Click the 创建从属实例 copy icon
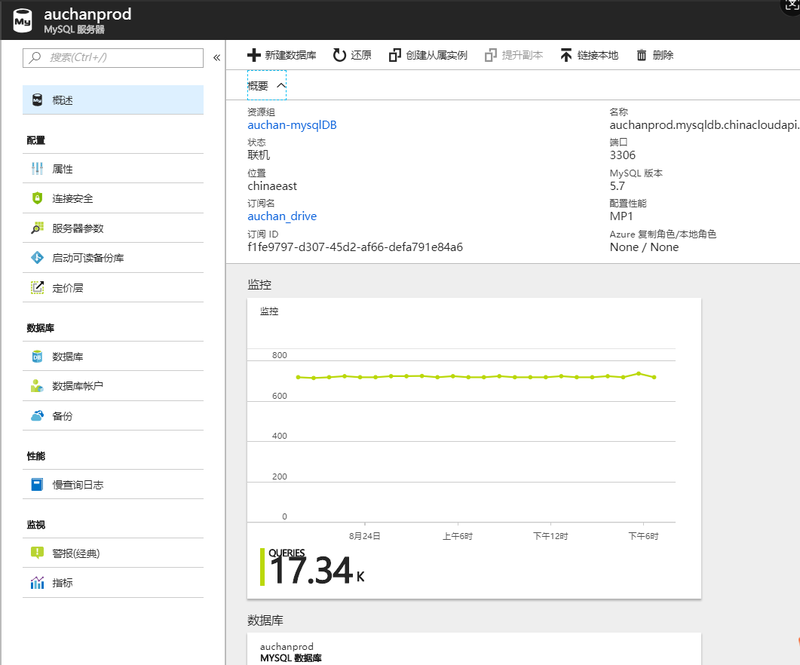Viewport: 800px width, 665px height. [x=395, y=55]
